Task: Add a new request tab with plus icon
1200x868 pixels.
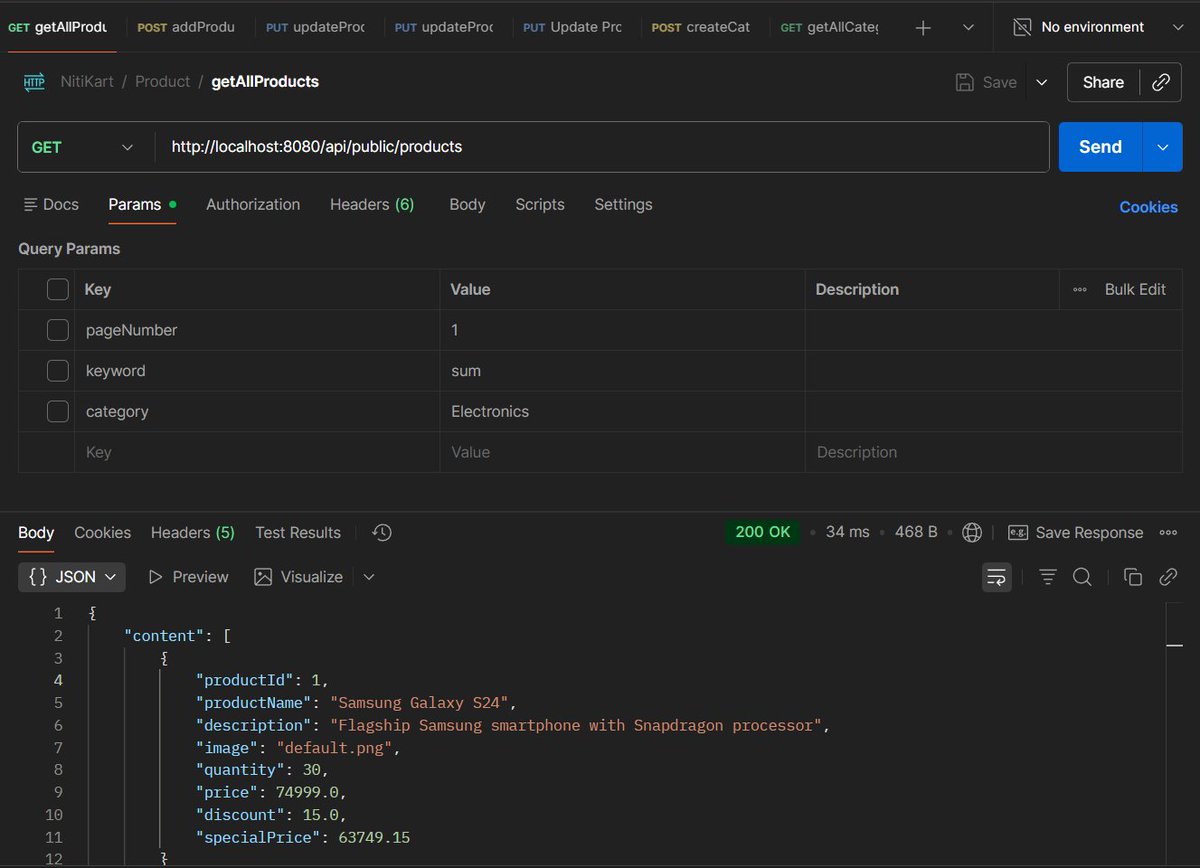Action: [923, 28]
